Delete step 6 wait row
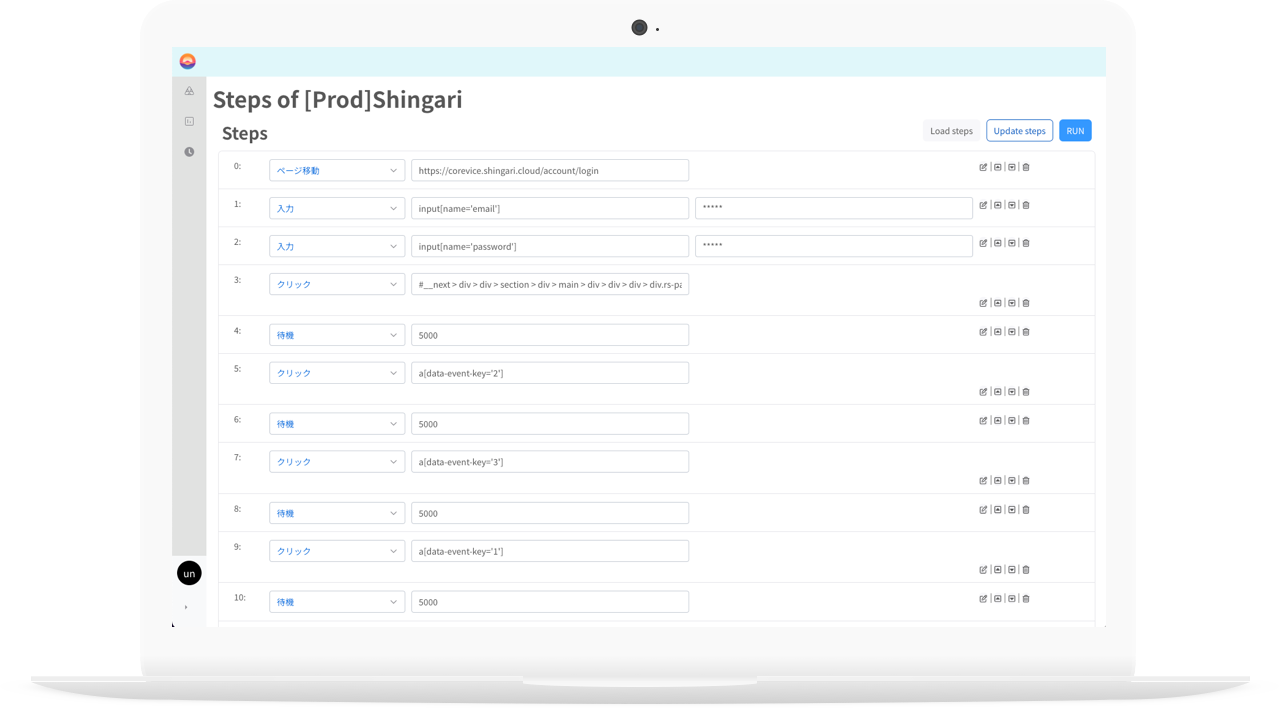This screenshot has width=1279, height=708. click(x=1026, y=421)
